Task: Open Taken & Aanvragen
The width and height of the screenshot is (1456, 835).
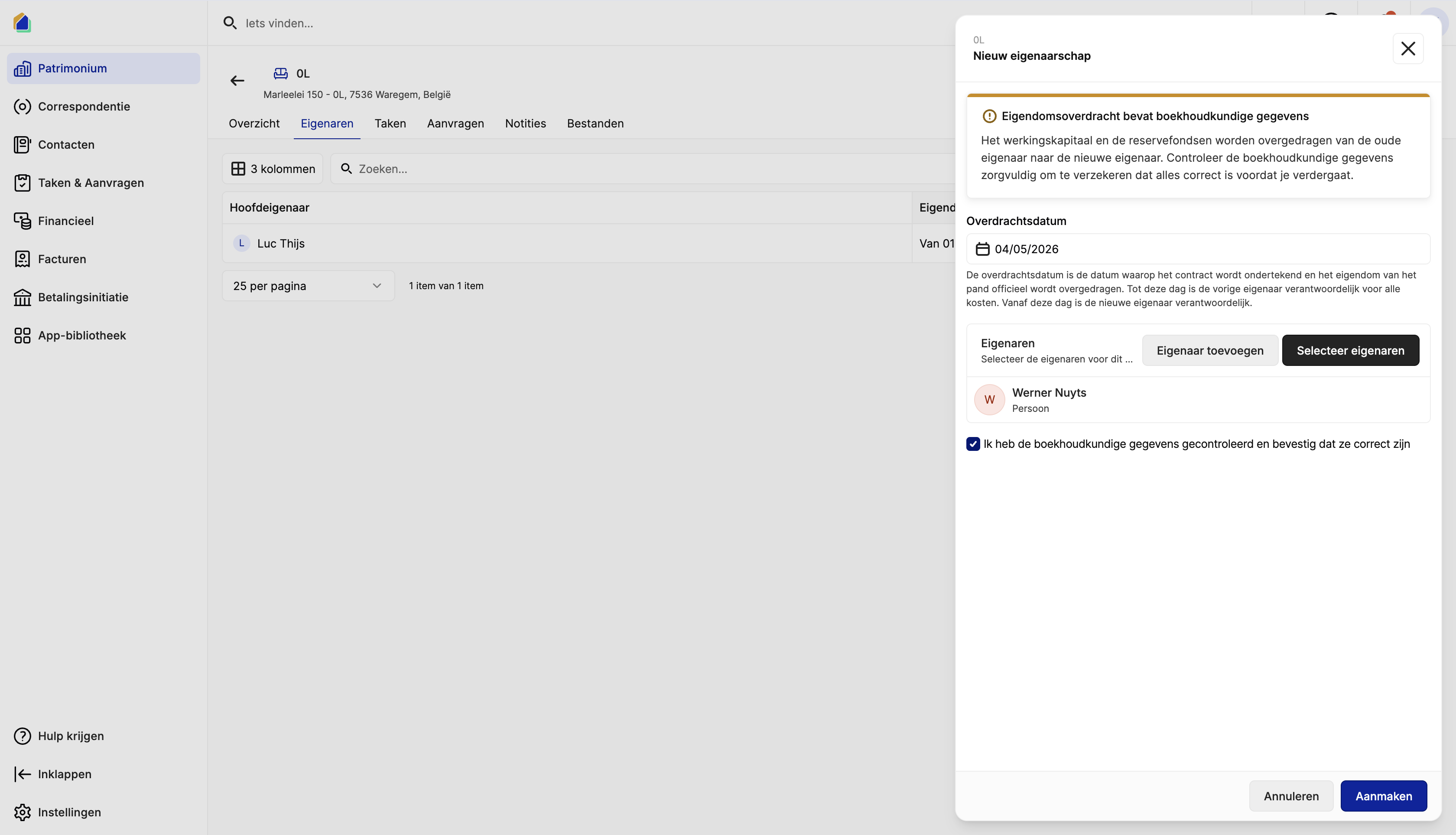Action: pos(103,183)
